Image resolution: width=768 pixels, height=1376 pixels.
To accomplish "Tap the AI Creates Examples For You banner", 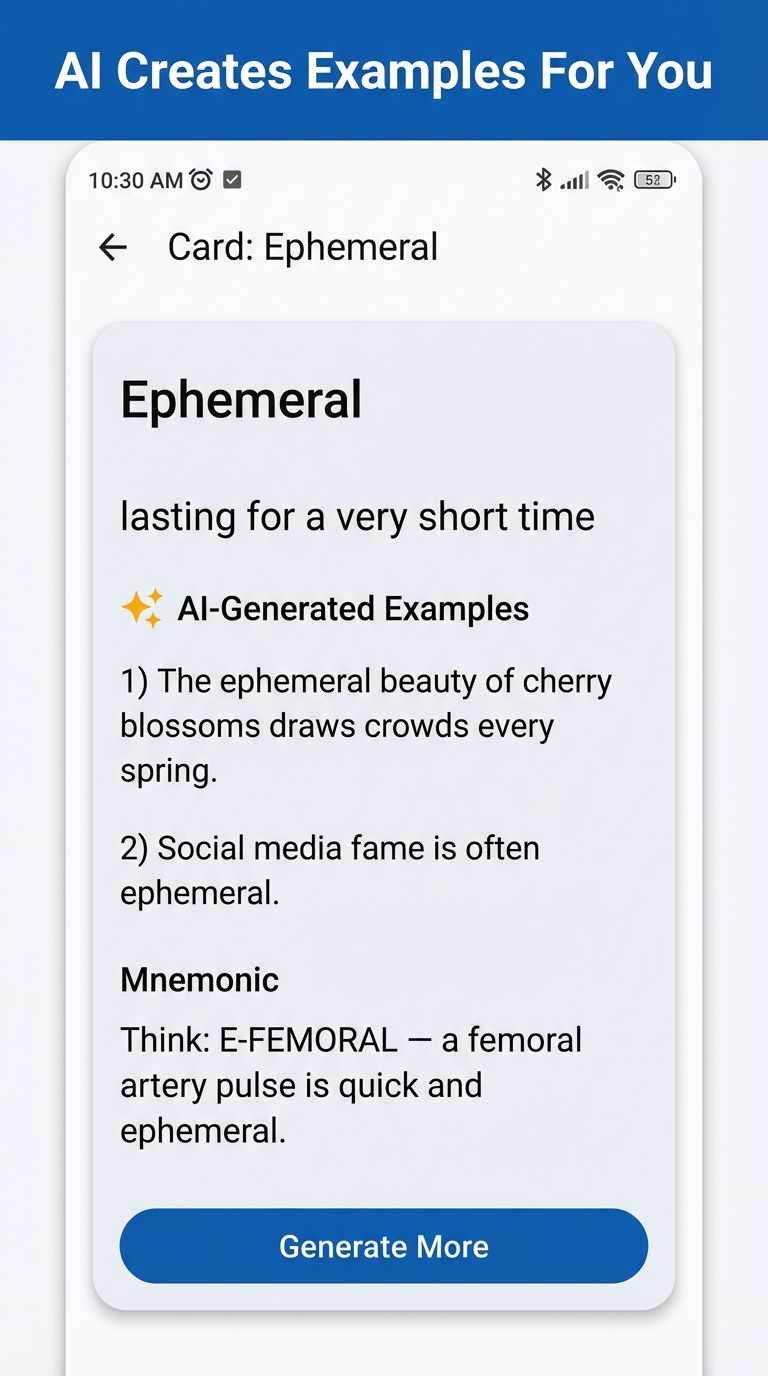I will (x=384, y=70).
